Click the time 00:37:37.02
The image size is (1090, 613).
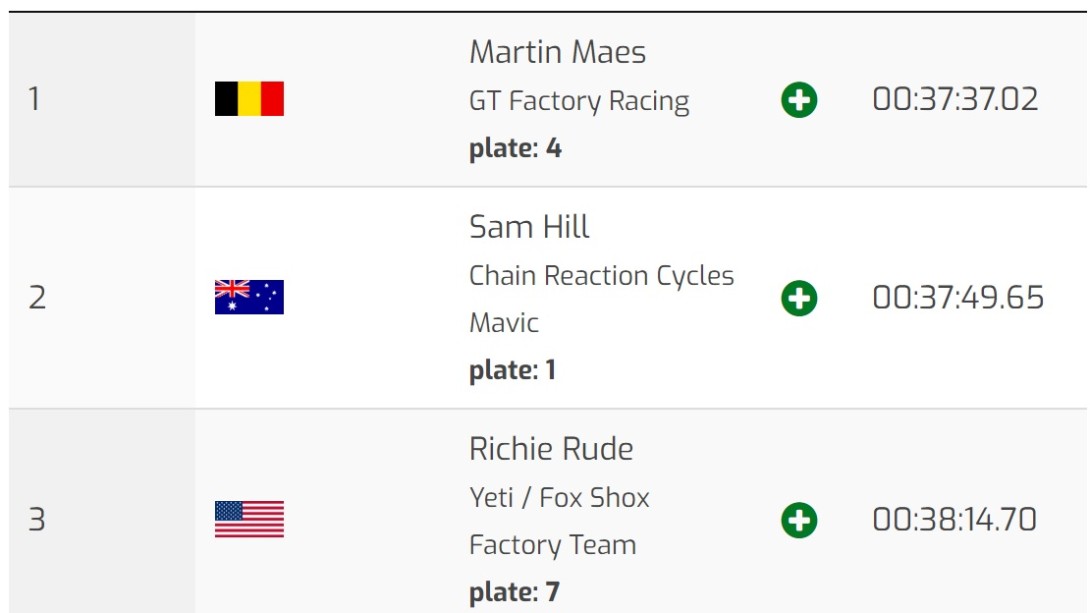click(x=955, y=99)
